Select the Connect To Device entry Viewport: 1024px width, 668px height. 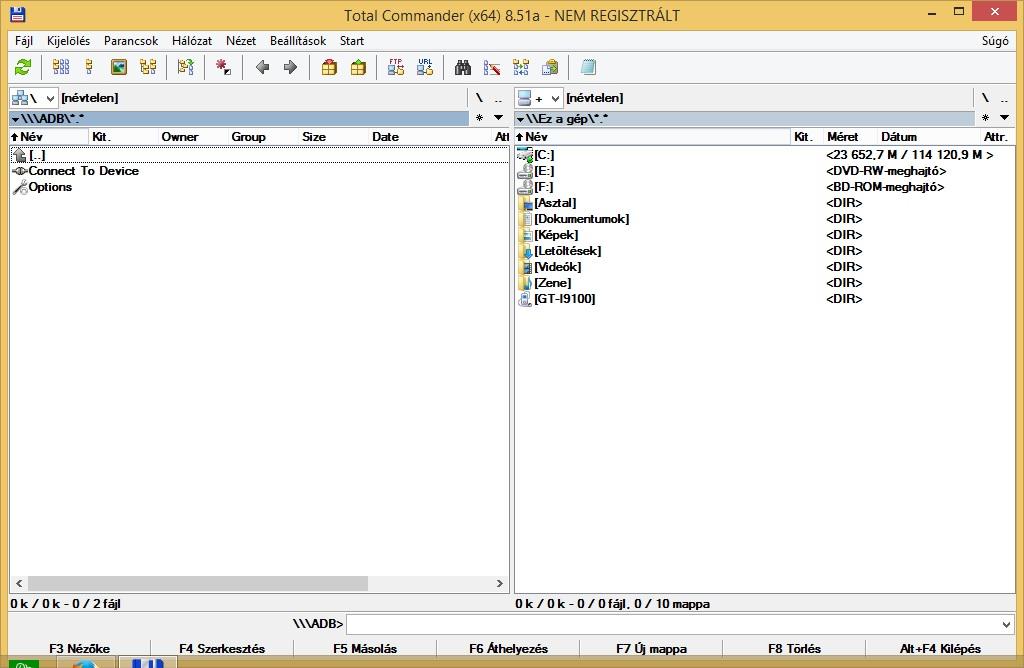point(83,171)
